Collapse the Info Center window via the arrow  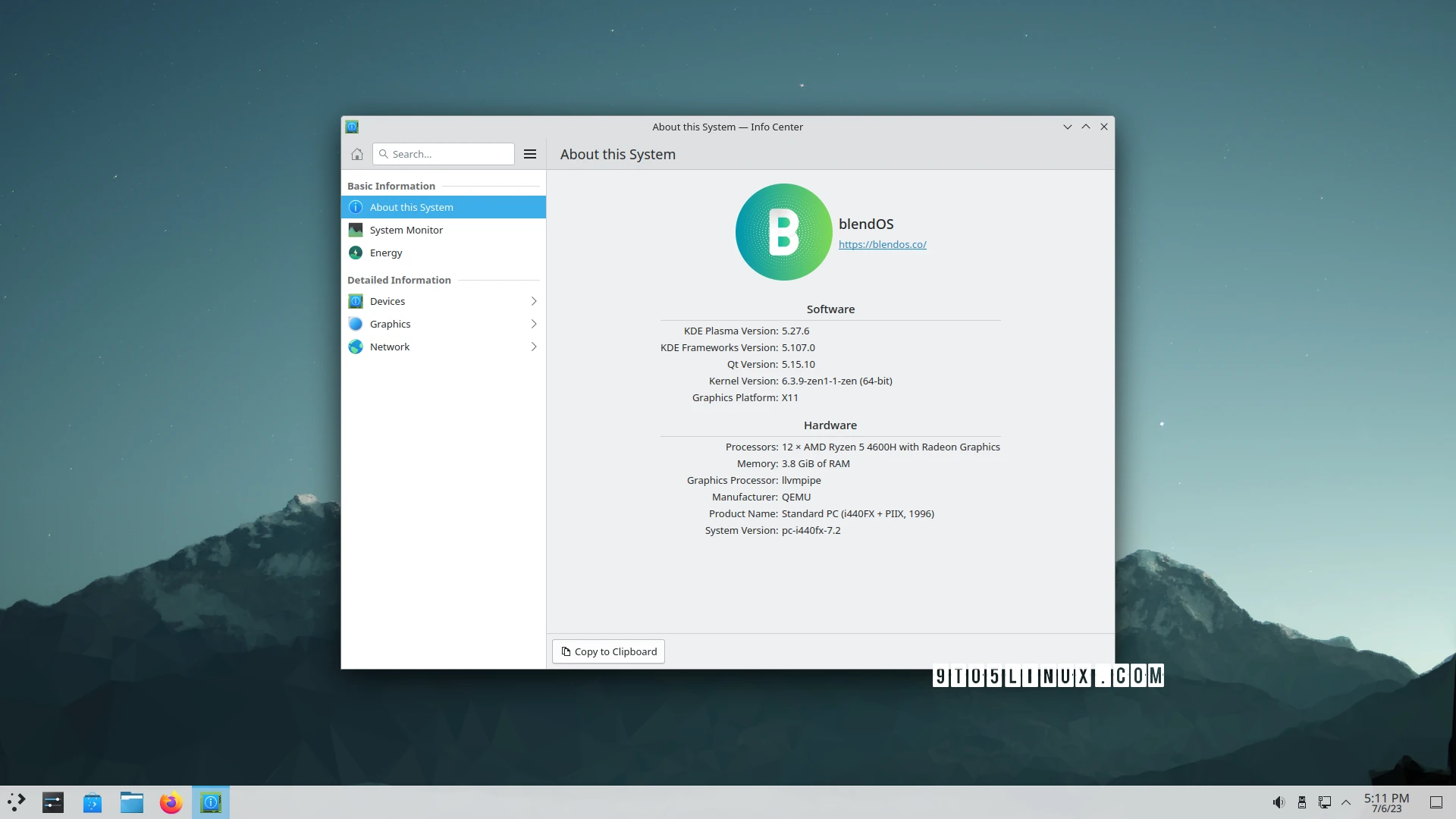pyautogui.click(x=1067, y=127)
